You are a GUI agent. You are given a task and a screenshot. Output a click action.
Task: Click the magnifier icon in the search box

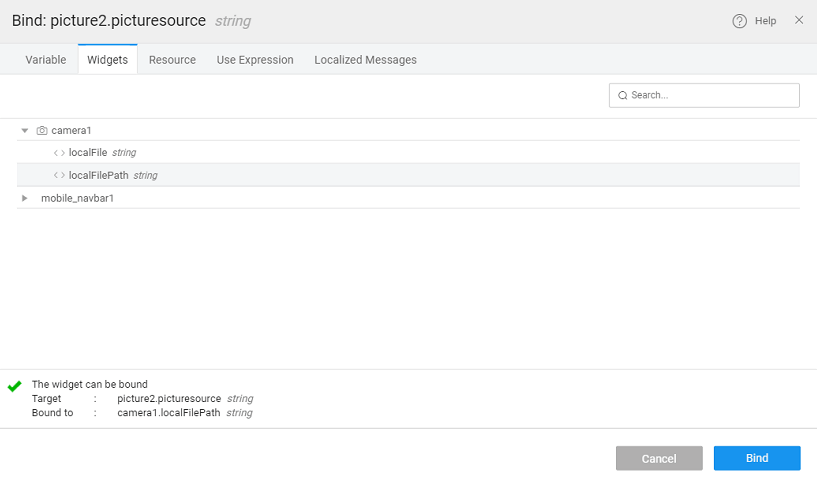click(623, 95)
